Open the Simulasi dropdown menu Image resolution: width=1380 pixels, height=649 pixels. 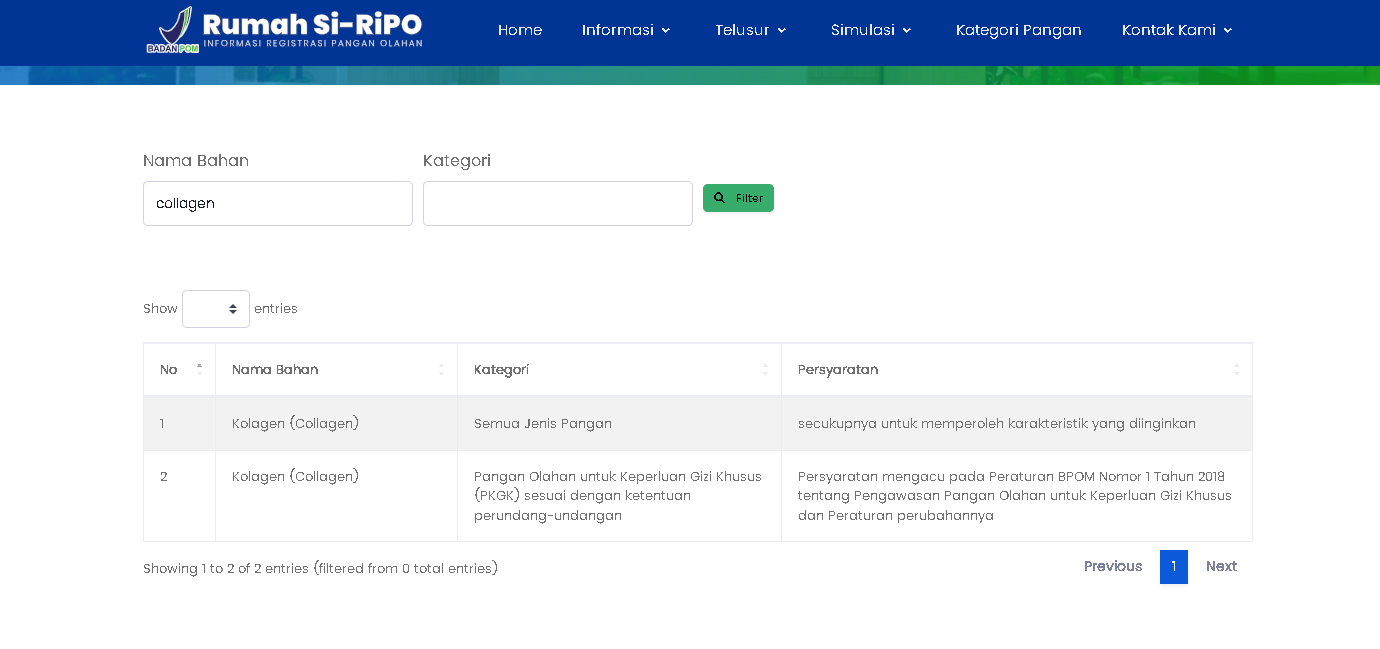pyautogui.click(x=871, y=30)
